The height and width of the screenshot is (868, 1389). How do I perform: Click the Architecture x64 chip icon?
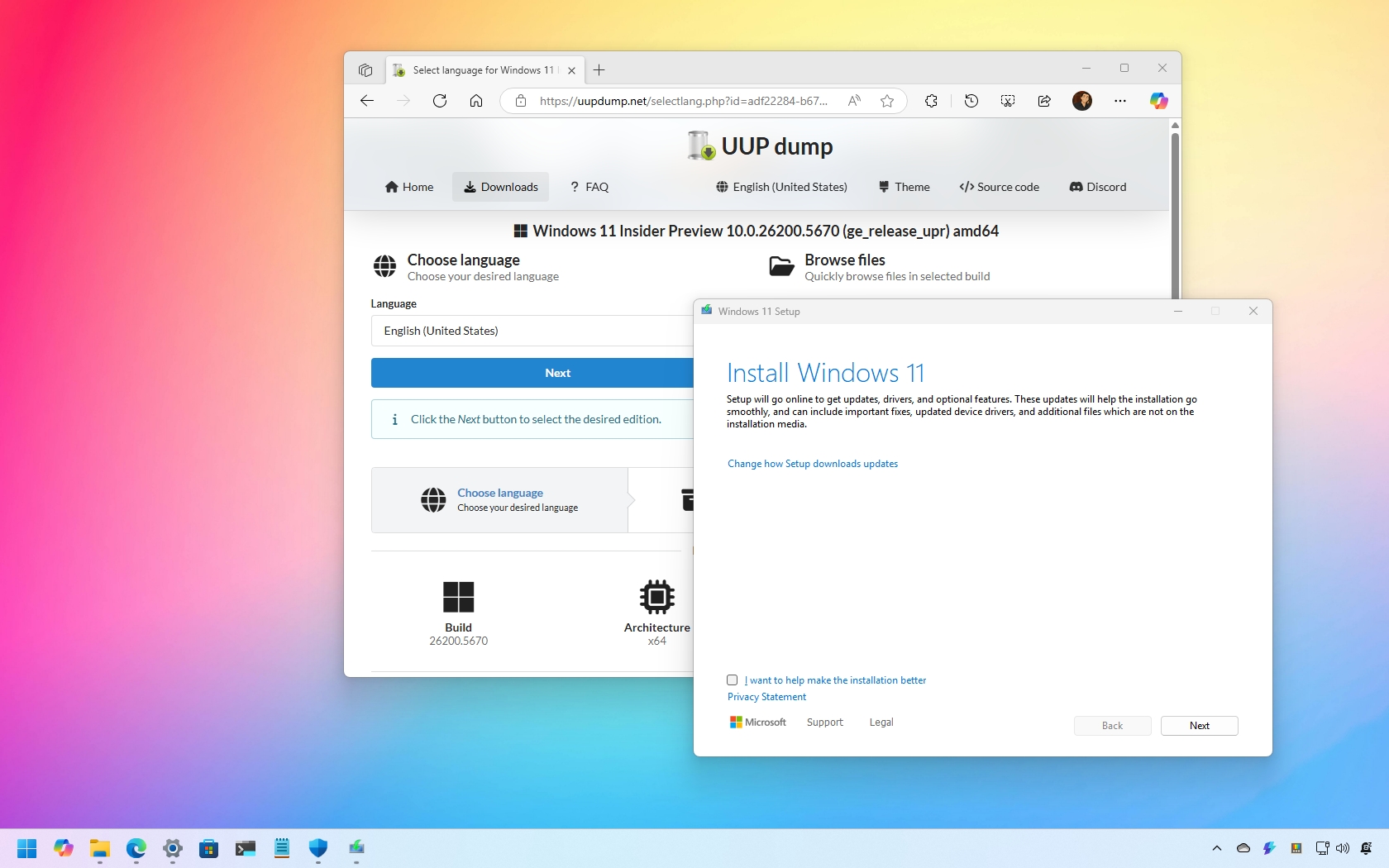(656, 597)
